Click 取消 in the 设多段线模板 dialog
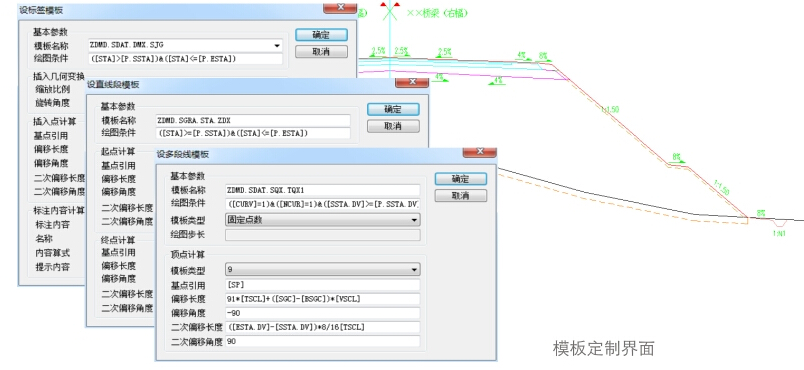 pos(460,196)
